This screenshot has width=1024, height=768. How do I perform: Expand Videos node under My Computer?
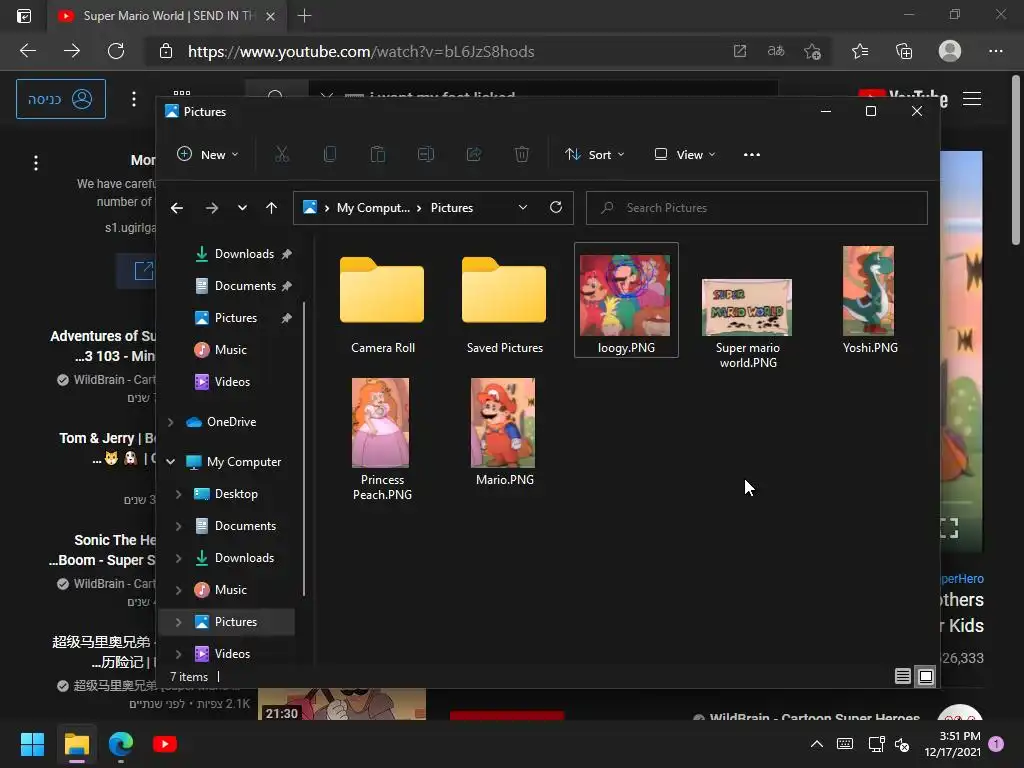pyautogui.click(x=178, y=654)
